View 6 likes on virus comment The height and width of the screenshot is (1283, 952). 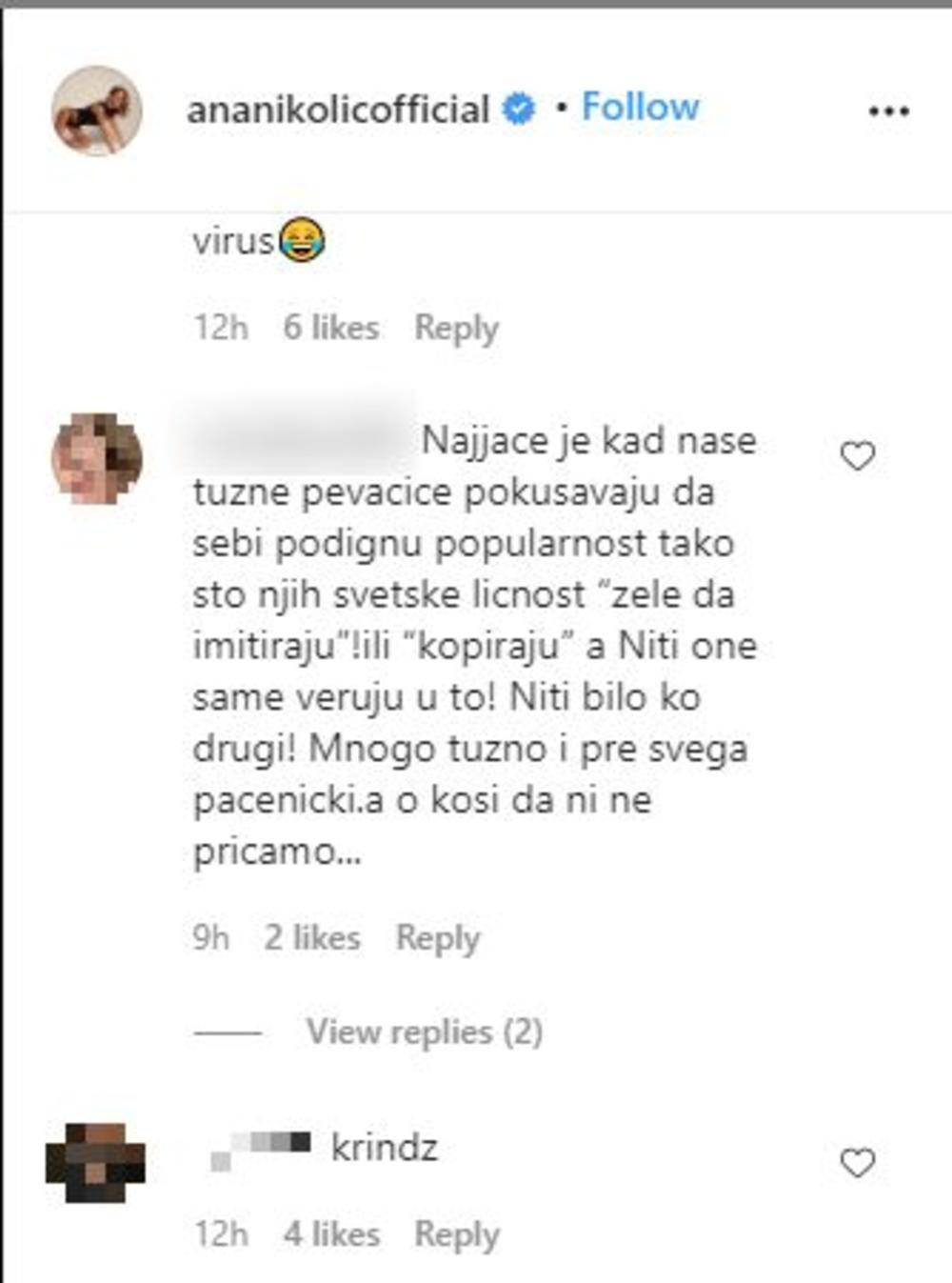pos(331,328)
